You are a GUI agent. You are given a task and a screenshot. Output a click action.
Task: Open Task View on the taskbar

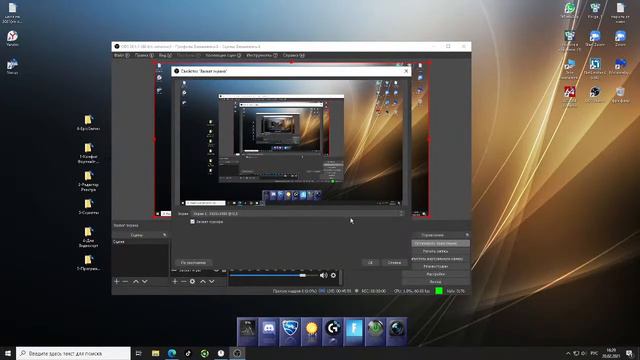[138, 353]
